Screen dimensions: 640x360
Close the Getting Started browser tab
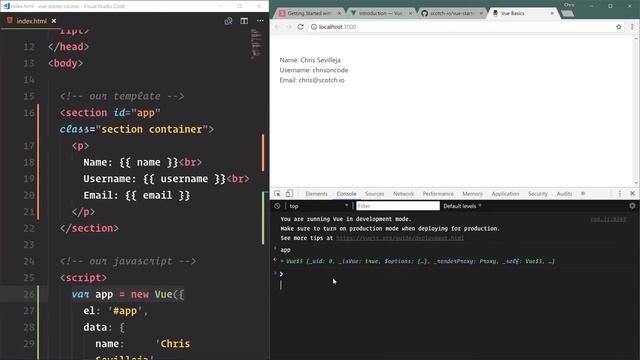pos(339,13)
